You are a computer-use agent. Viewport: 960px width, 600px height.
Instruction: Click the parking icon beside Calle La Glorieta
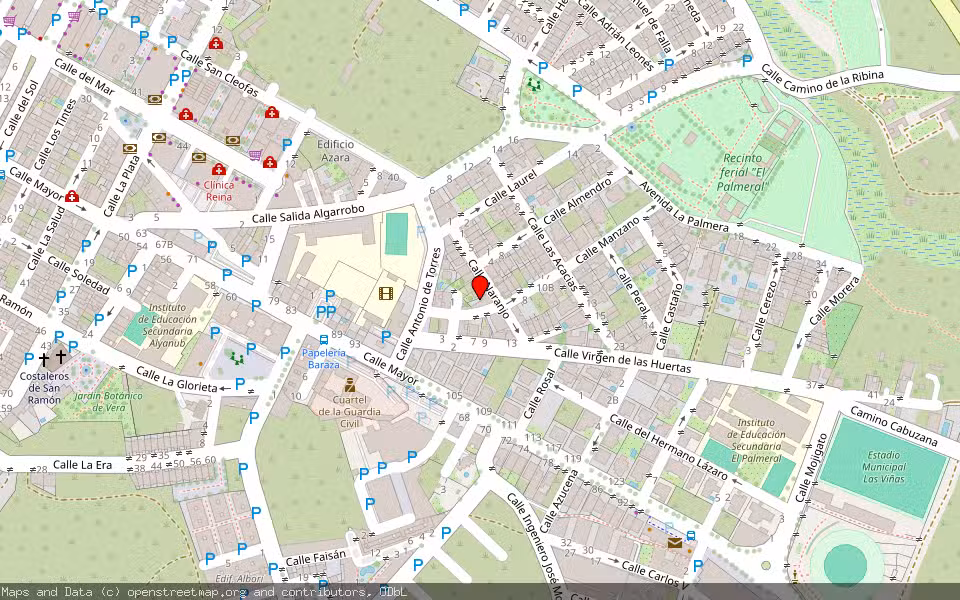point(240,384)
